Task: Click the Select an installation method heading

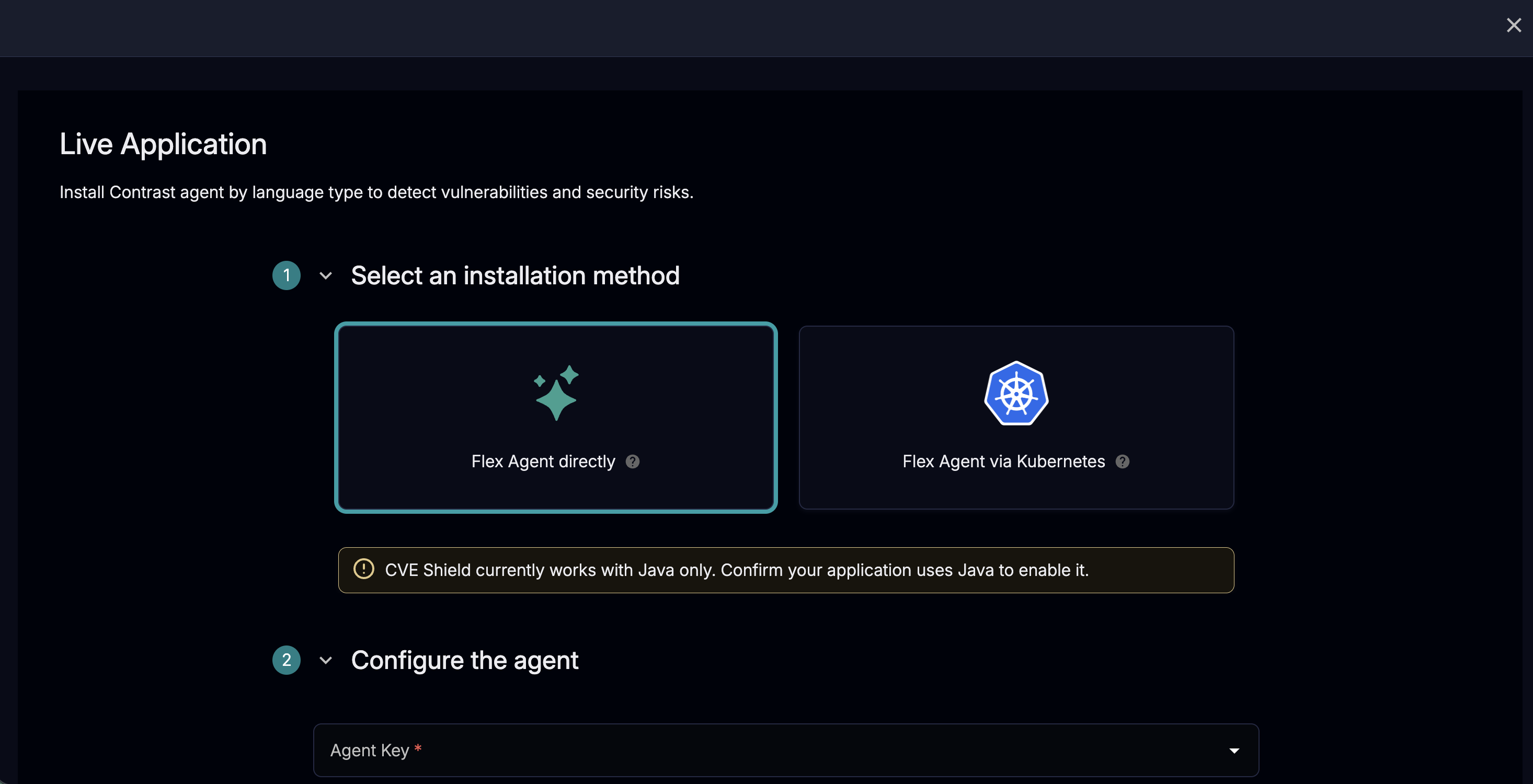Action: click(x=516, y=275)
